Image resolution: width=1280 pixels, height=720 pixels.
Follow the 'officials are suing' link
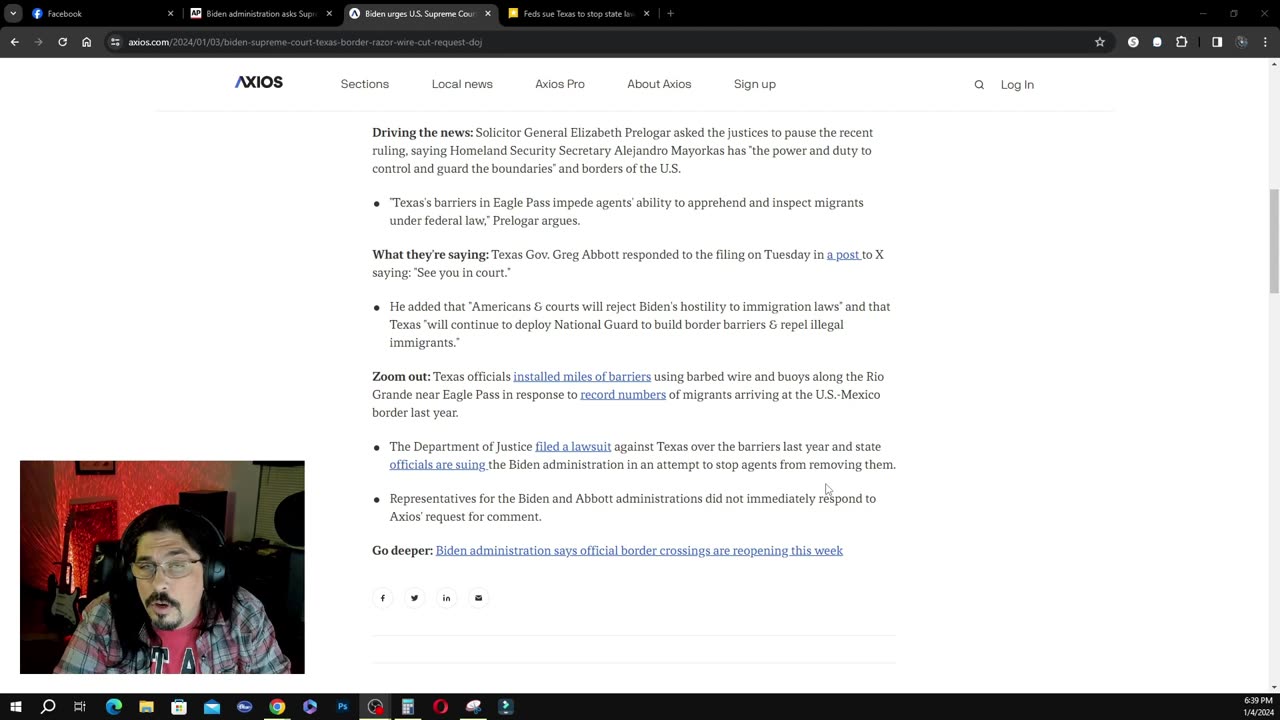pyautogui.click(x=437, y=465)
